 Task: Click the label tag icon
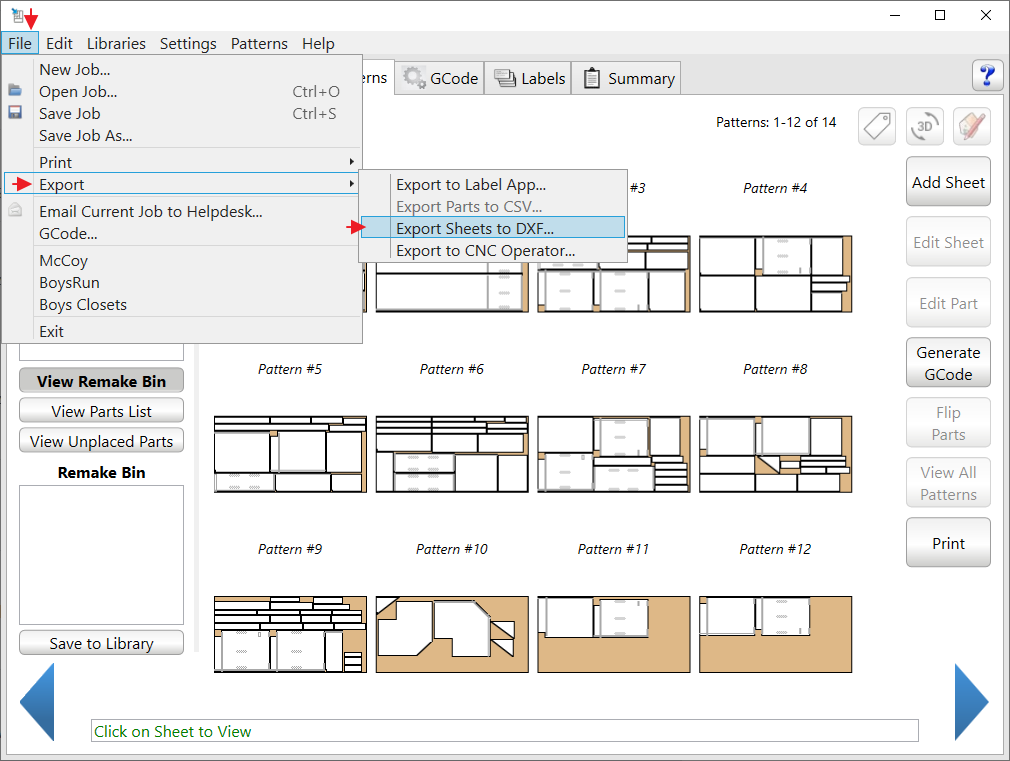pyautogui.click(x=877, y=125)
